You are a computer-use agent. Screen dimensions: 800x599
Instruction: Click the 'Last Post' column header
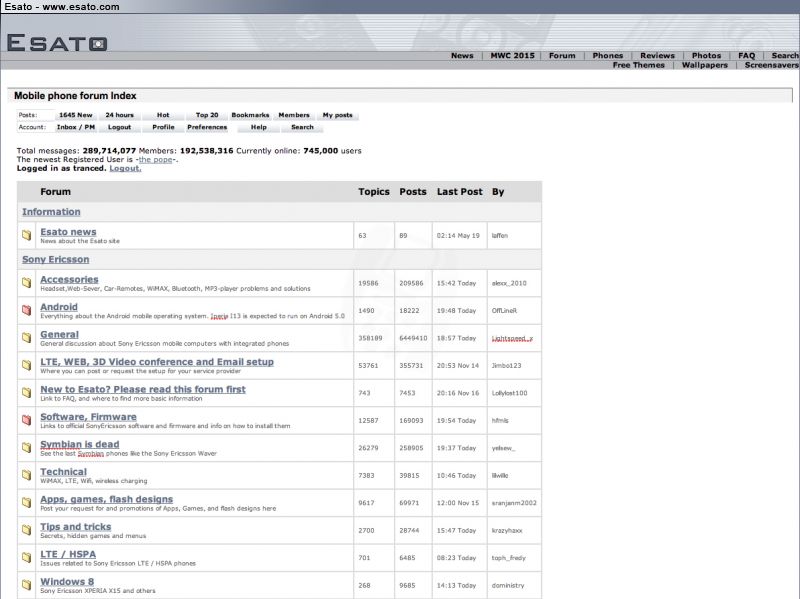point(459,192)
